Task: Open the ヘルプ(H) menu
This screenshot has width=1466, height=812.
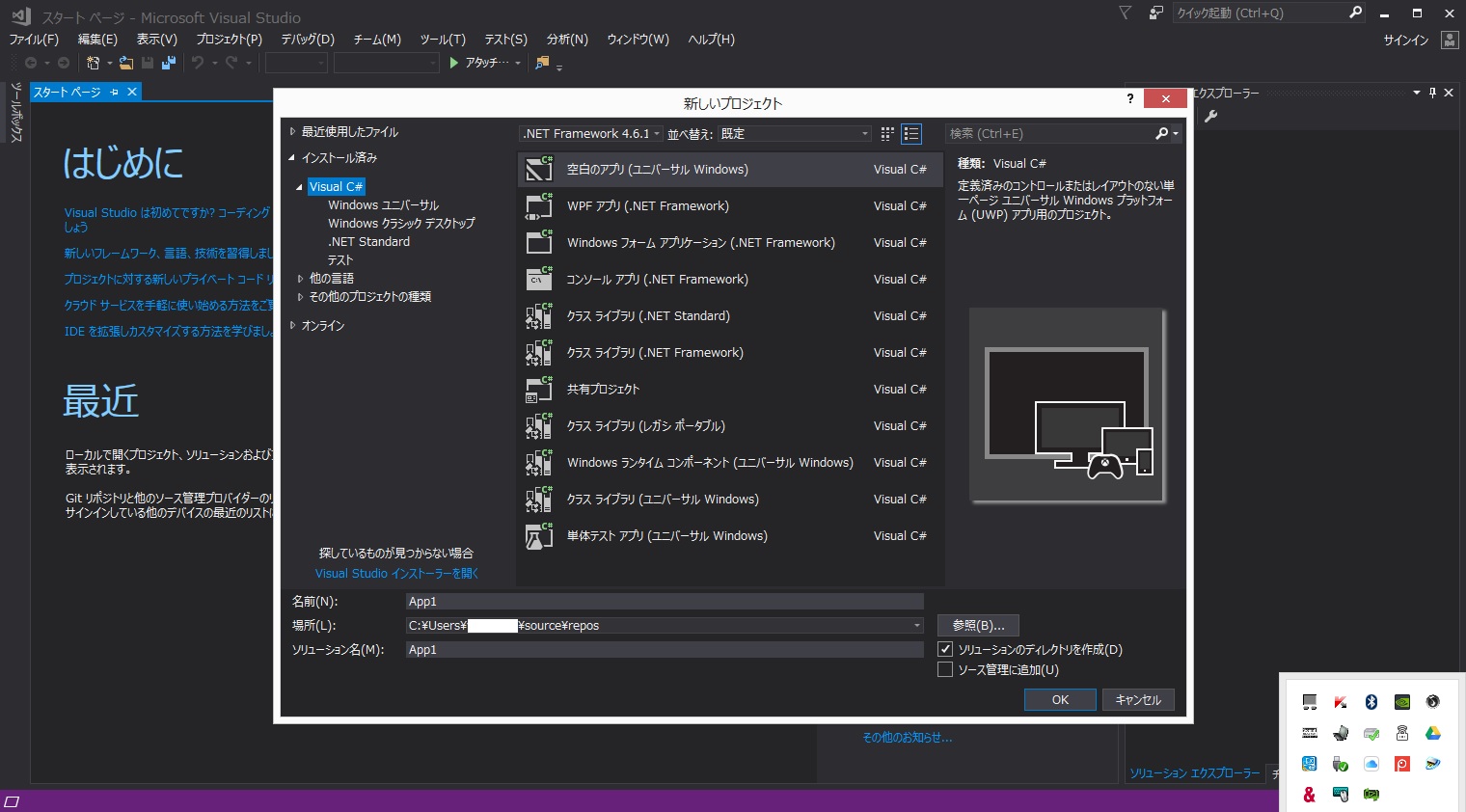Action: tap(711, 40)
